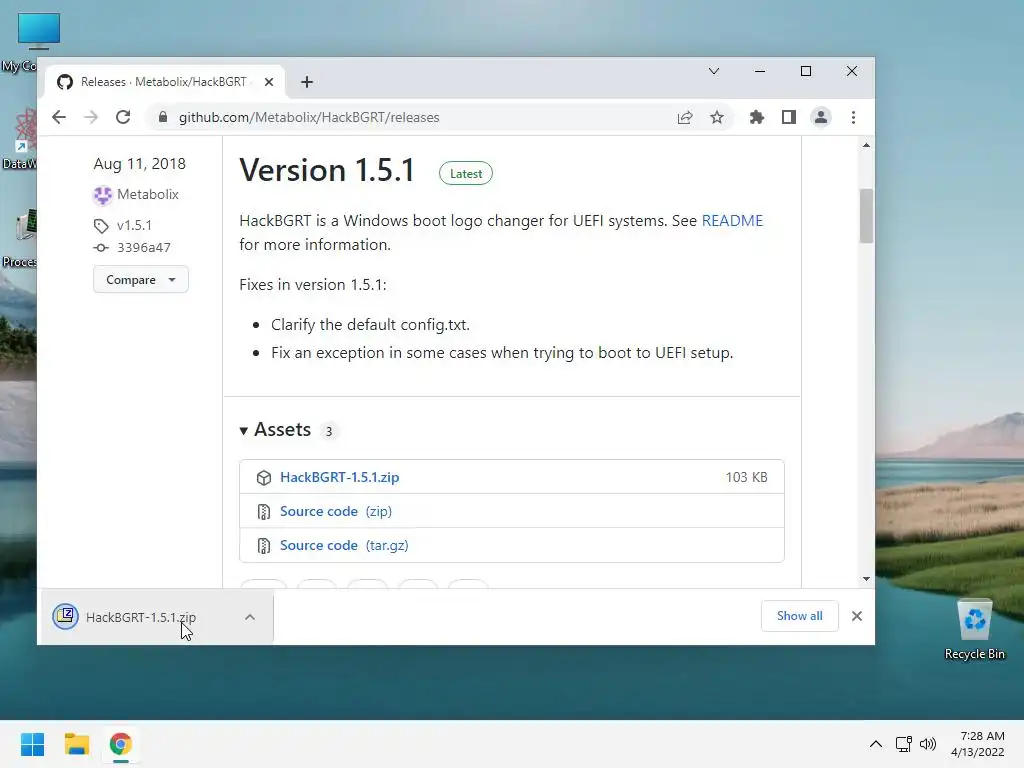The width and height of the screenshot is (1024, 768).
Task: Open File Explorer from taskbar
Action: (x=76, y=744)
